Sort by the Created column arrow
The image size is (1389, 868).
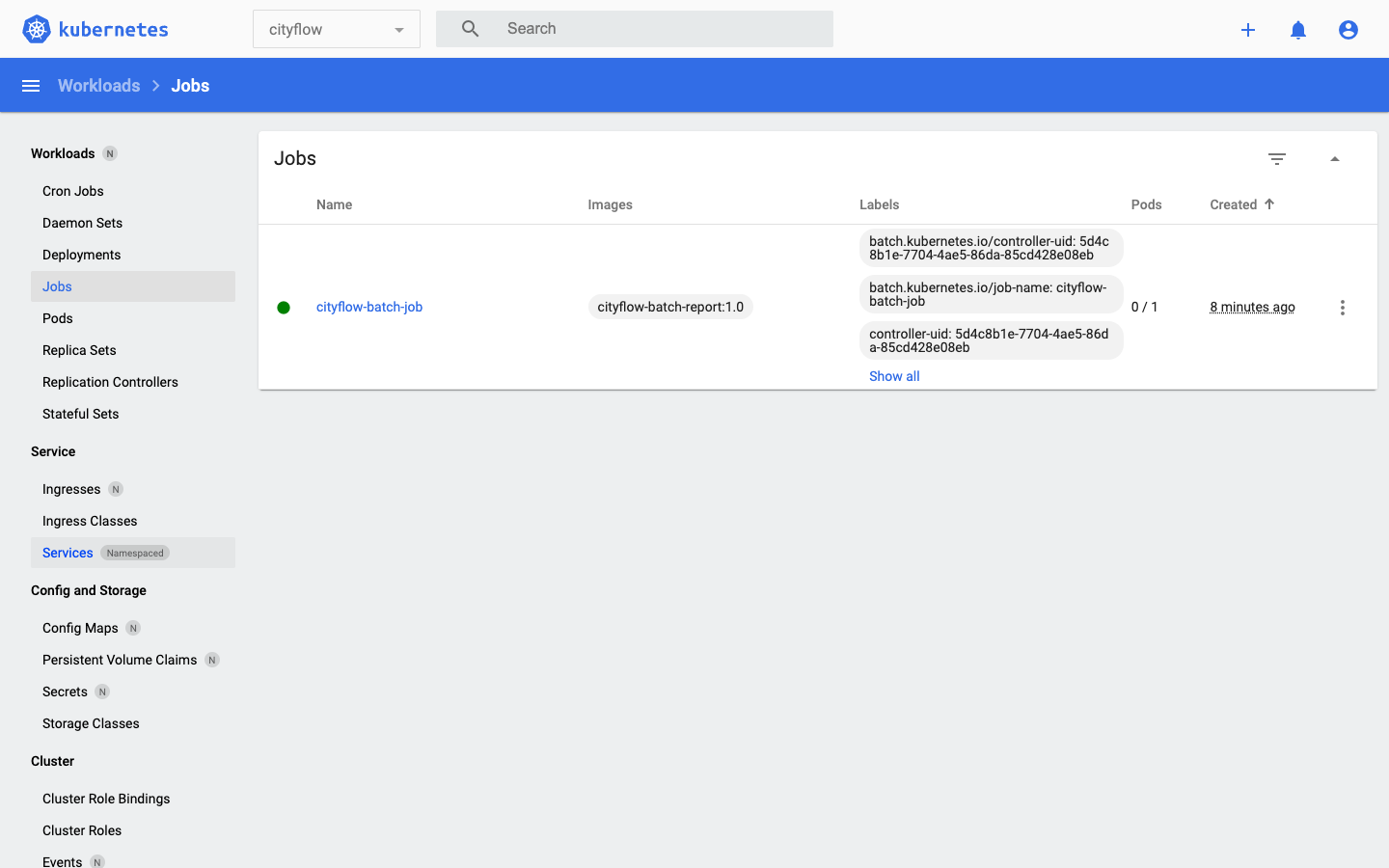[x=1269, y=204]
